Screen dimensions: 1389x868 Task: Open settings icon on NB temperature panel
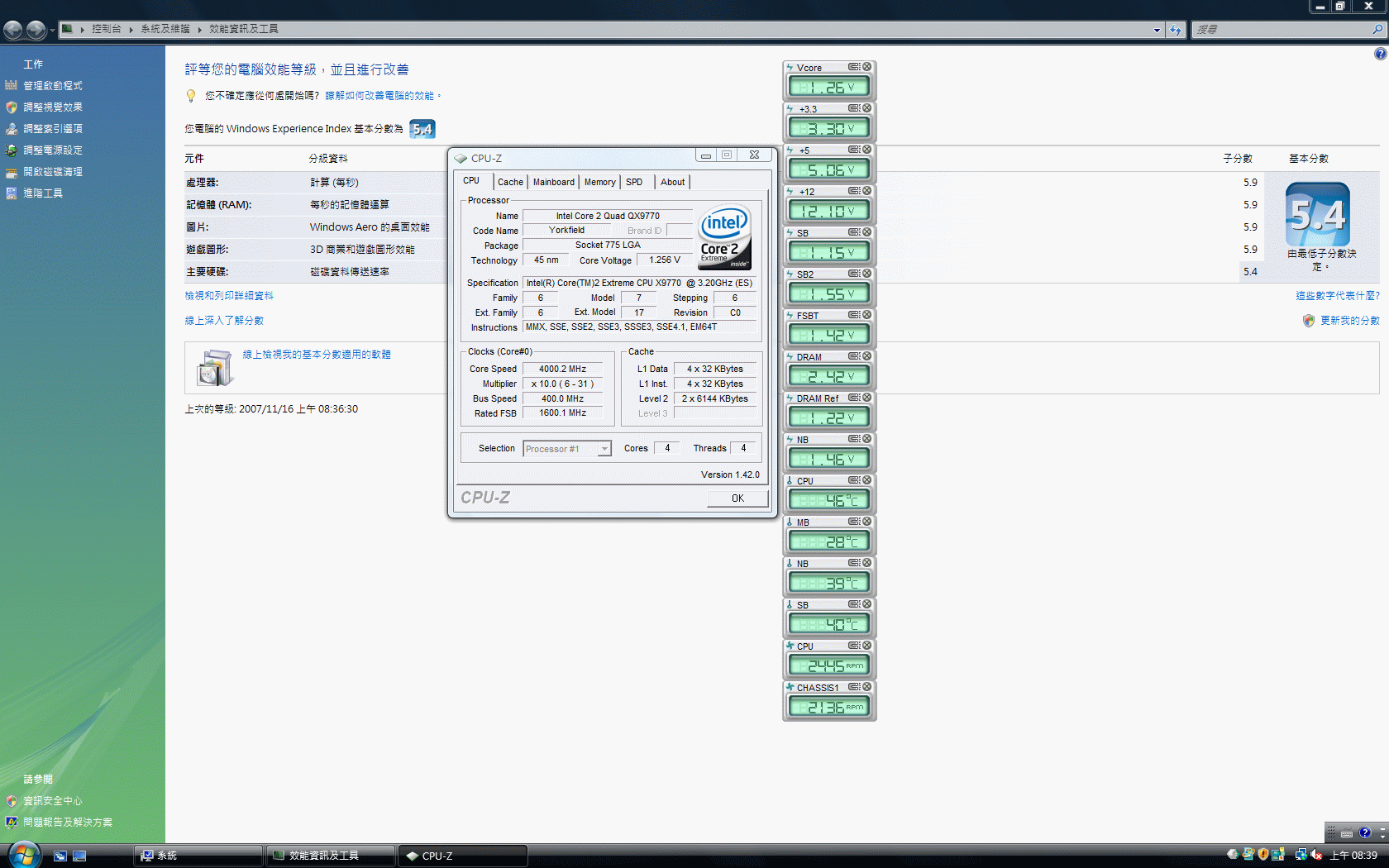(x=854, y=563)
